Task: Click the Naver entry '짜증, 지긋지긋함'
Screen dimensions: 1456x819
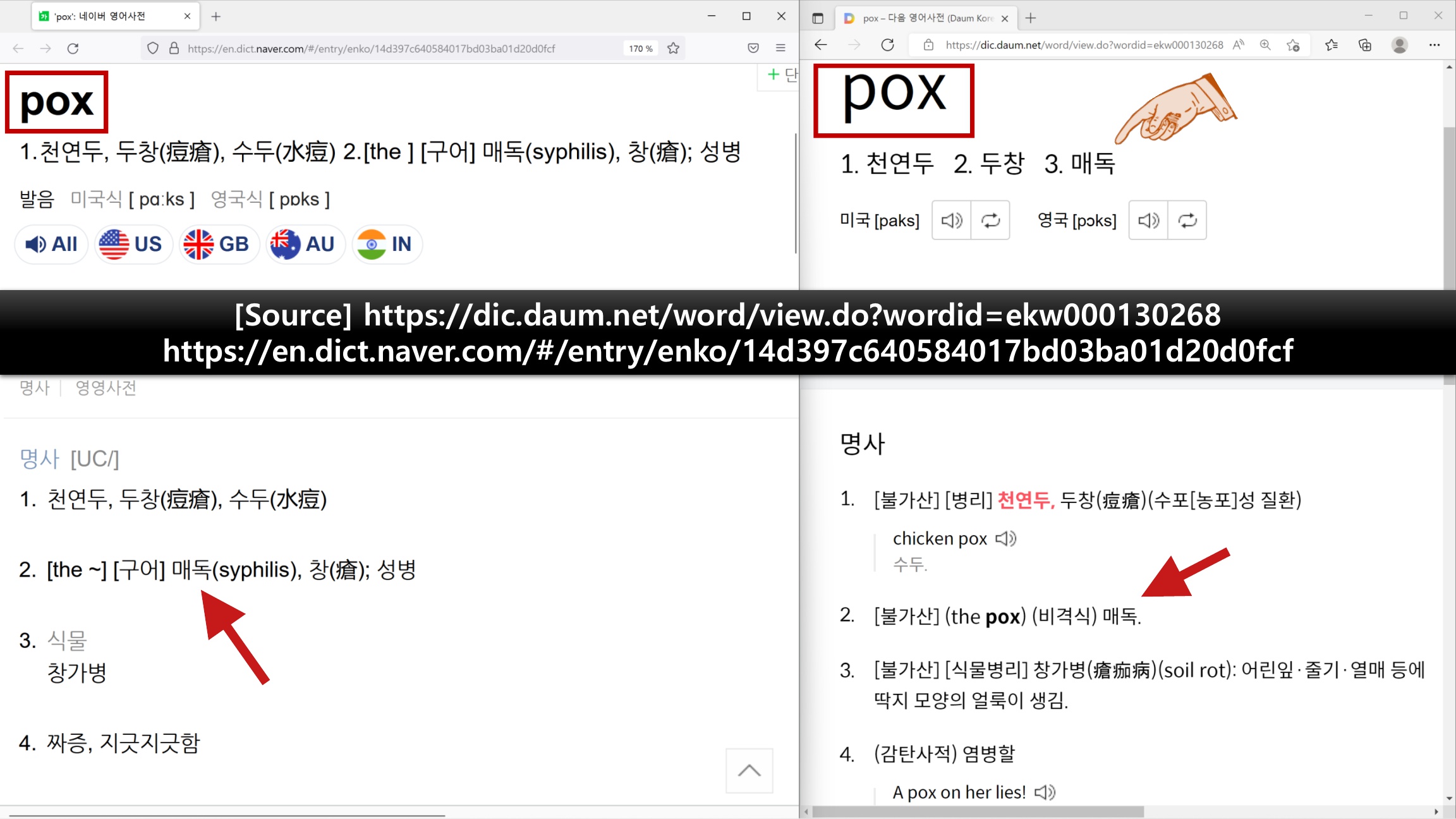Action: point(123,743)
